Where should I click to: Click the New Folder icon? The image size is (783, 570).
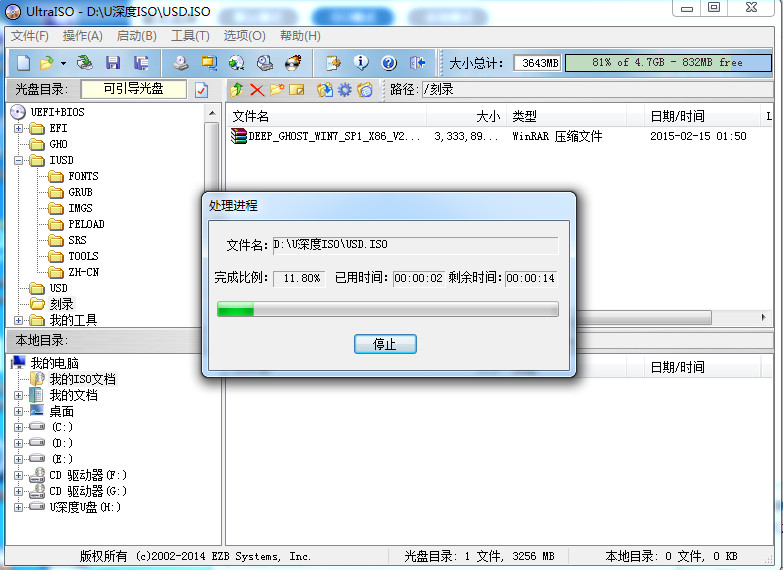coord(277,90)
